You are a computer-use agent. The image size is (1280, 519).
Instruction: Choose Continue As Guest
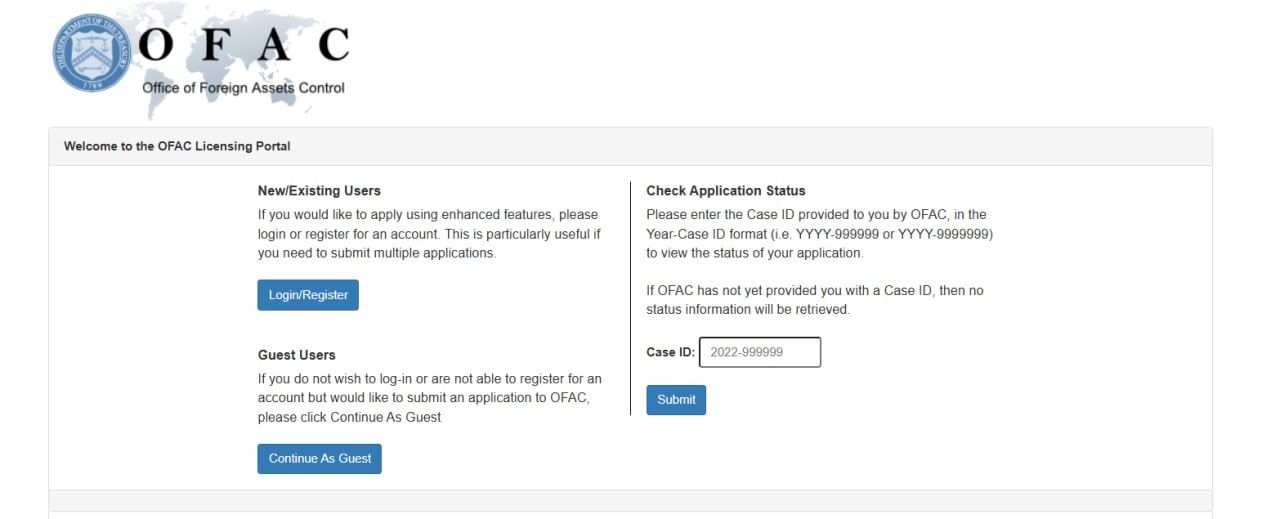pyautogui.click(x=319, y=459)
